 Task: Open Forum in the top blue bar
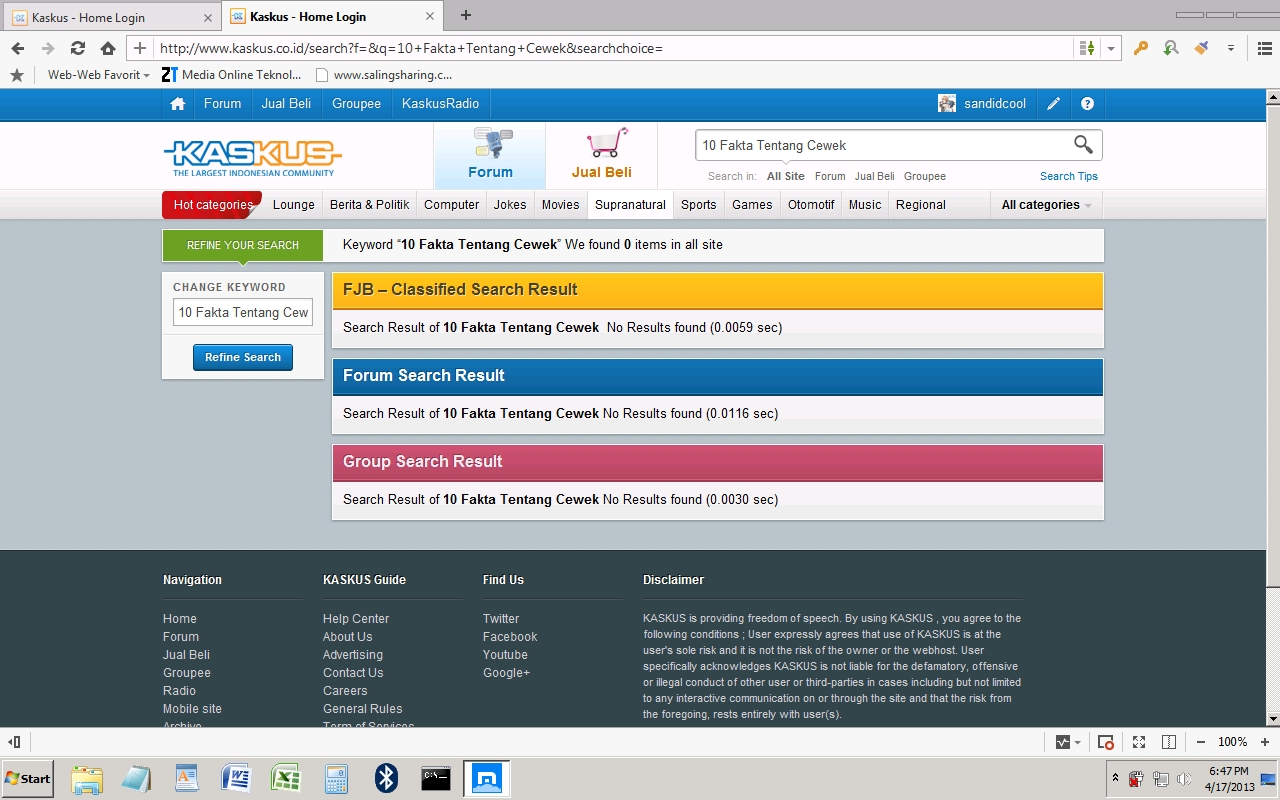coord(222,104)
